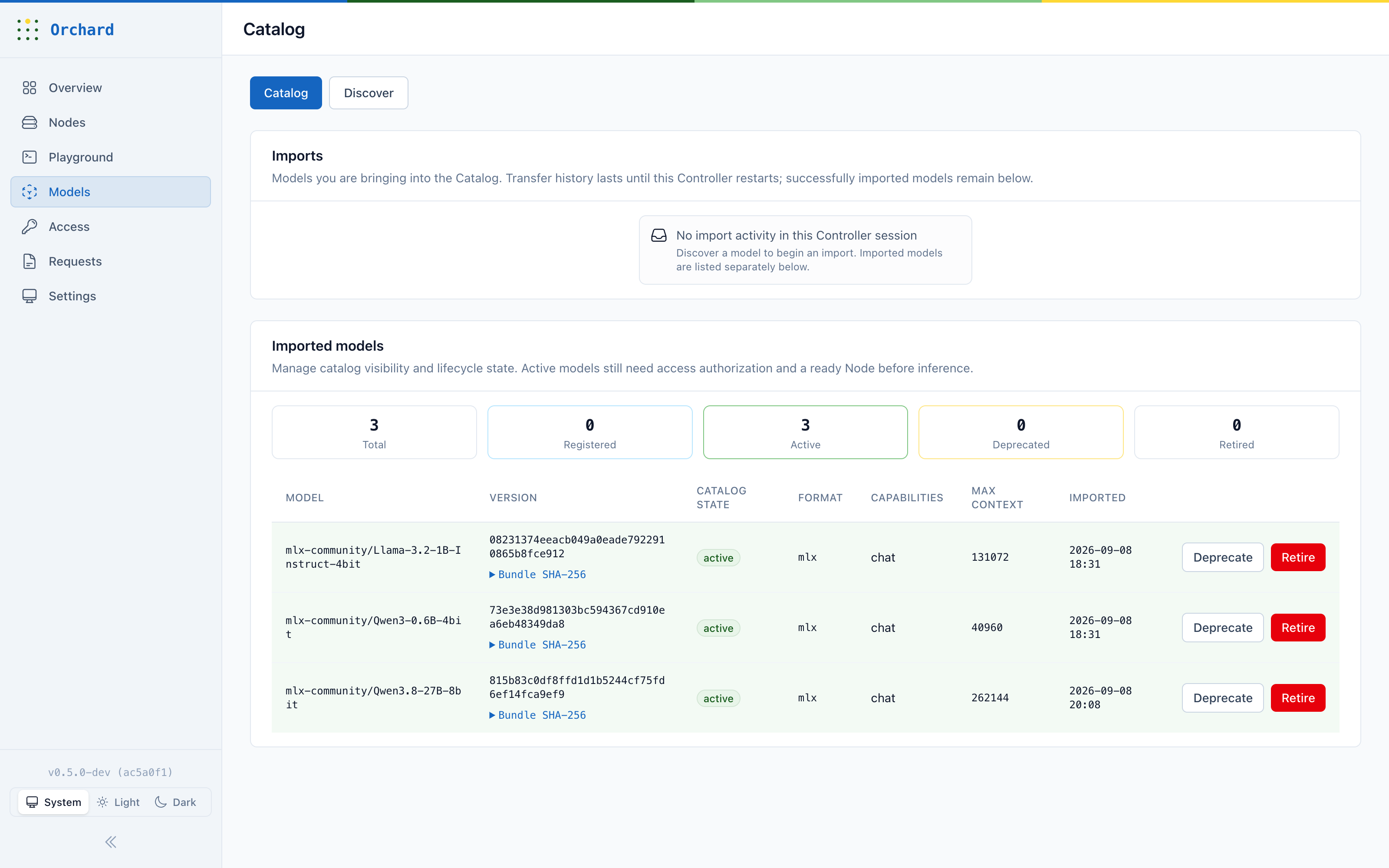Click the CATALOG STATE column header
Screen dimensions: 1389x868
721,498
